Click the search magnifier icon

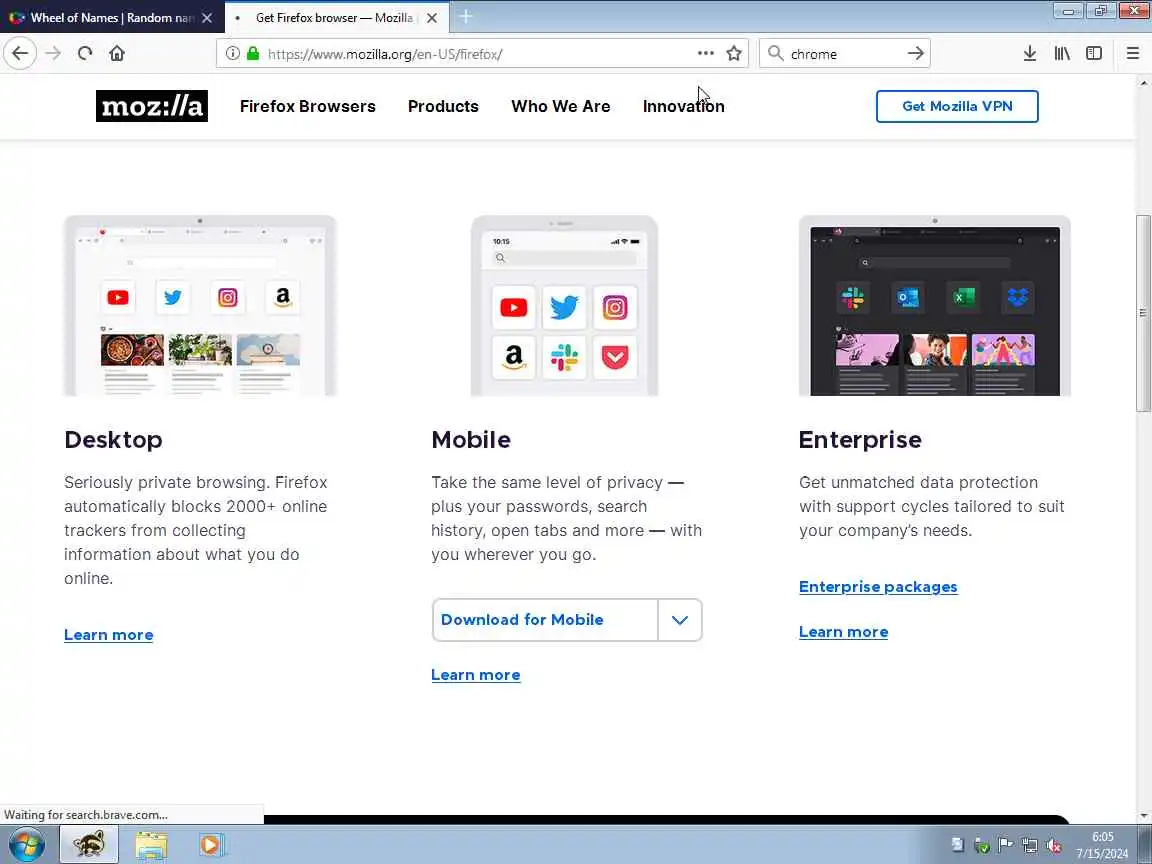[x=775, y=54]
